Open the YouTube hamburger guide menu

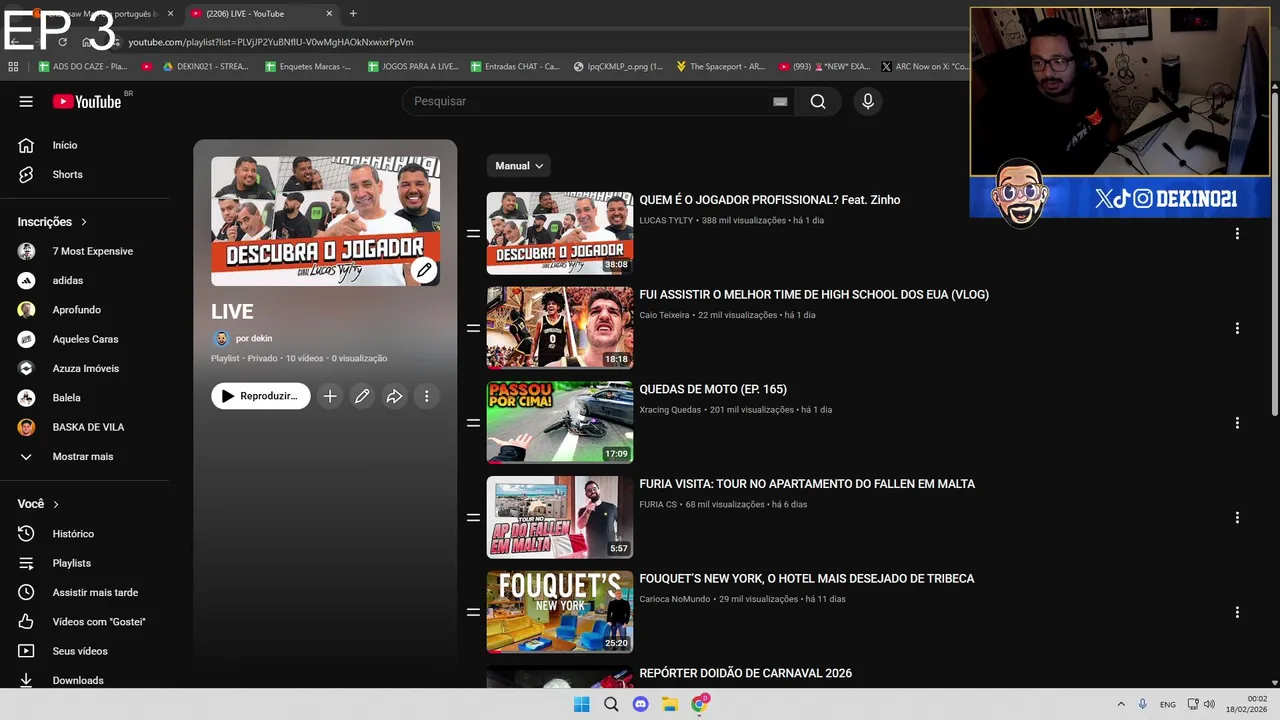click(26, 101)
